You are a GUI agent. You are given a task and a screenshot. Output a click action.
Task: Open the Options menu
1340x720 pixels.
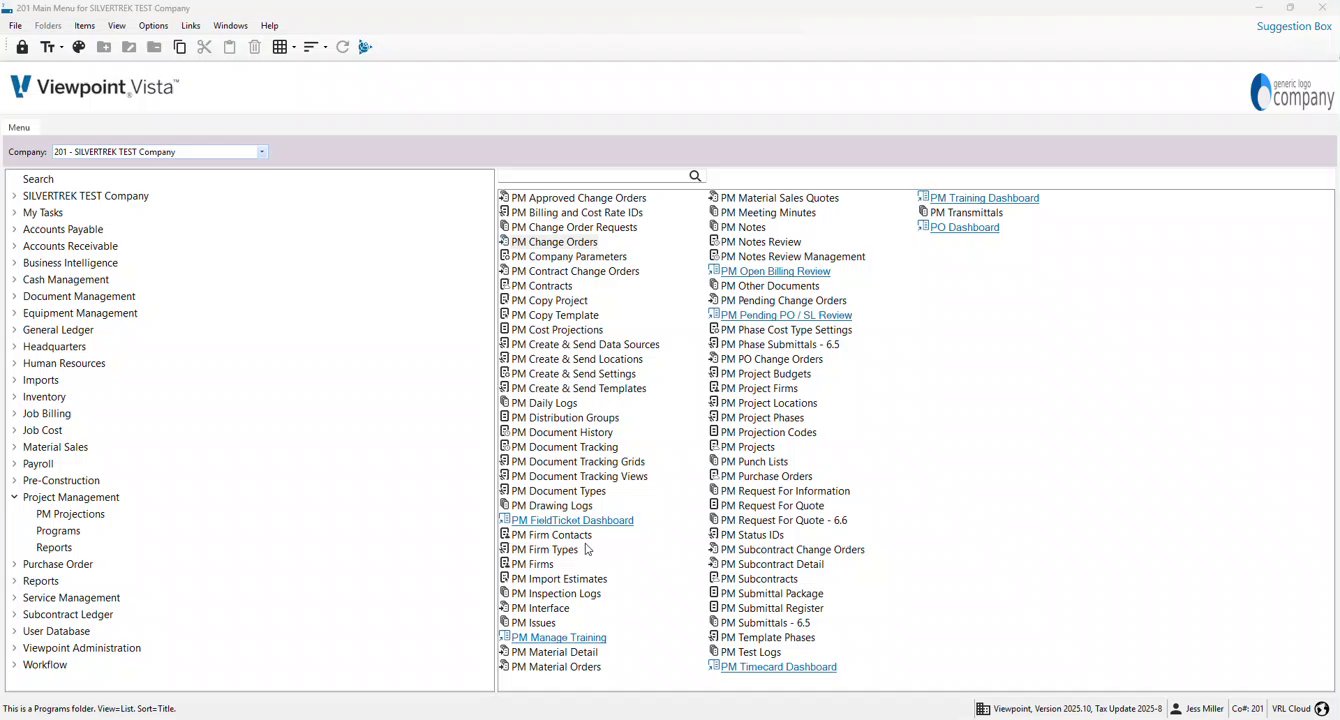153,26
